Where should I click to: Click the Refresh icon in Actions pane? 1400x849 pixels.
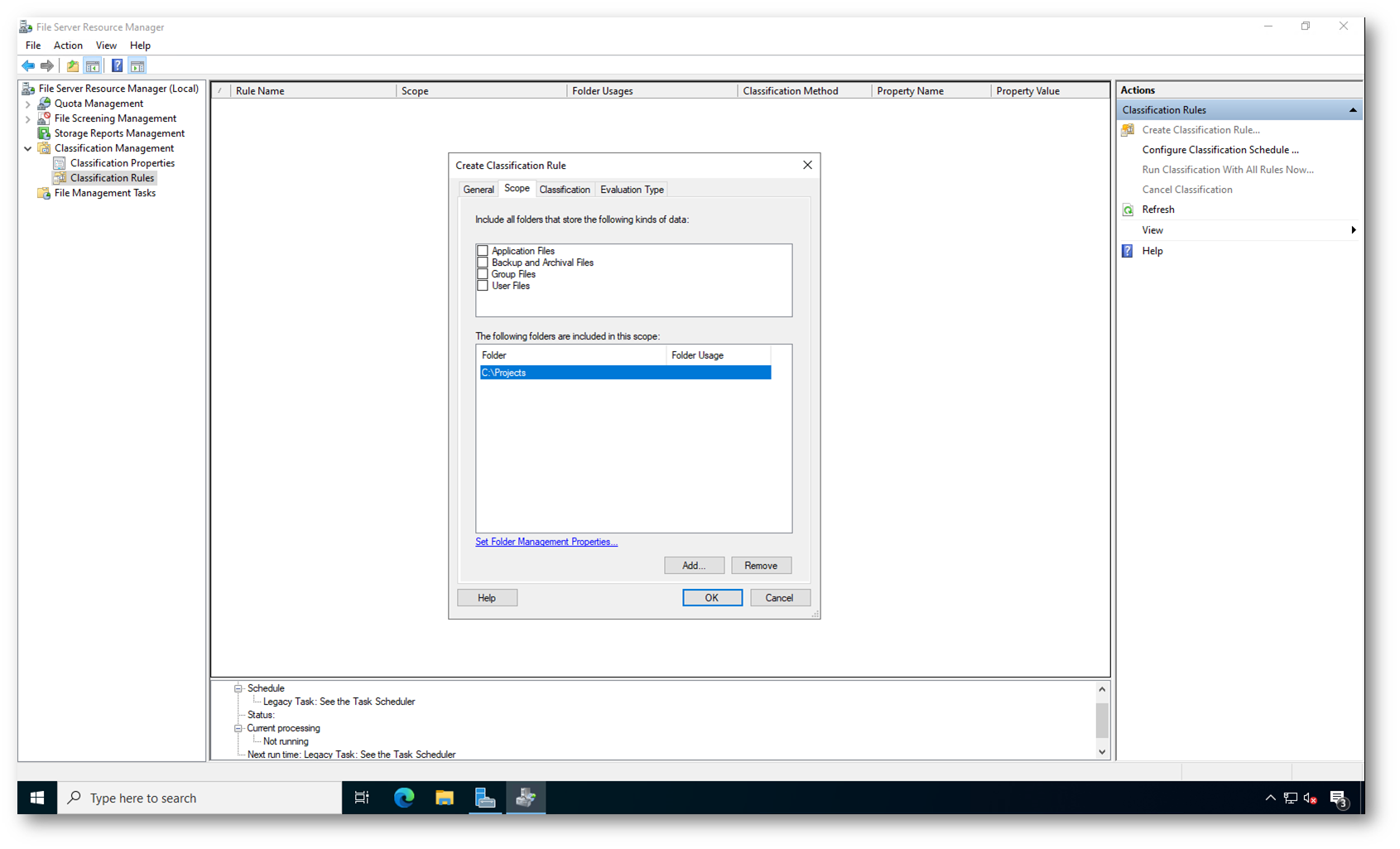coord(1128,210)
